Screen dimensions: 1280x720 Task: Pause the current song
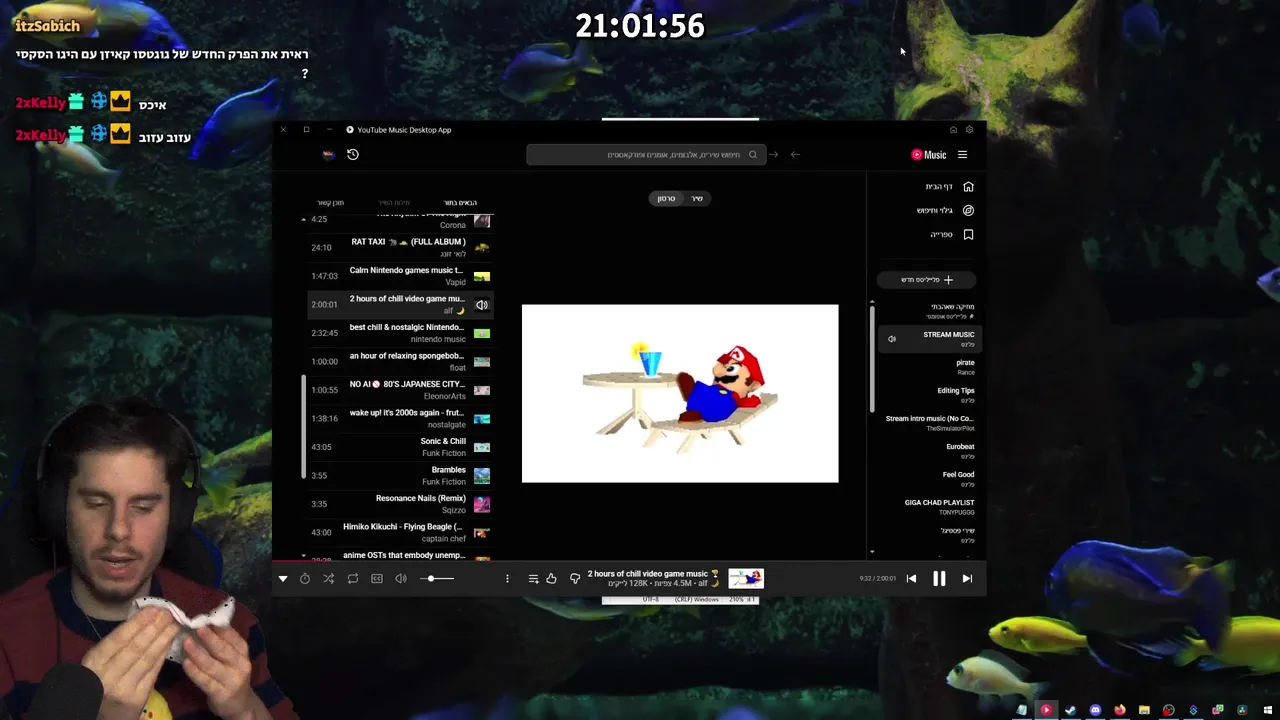pyautogui.click(x=939, y=578)
